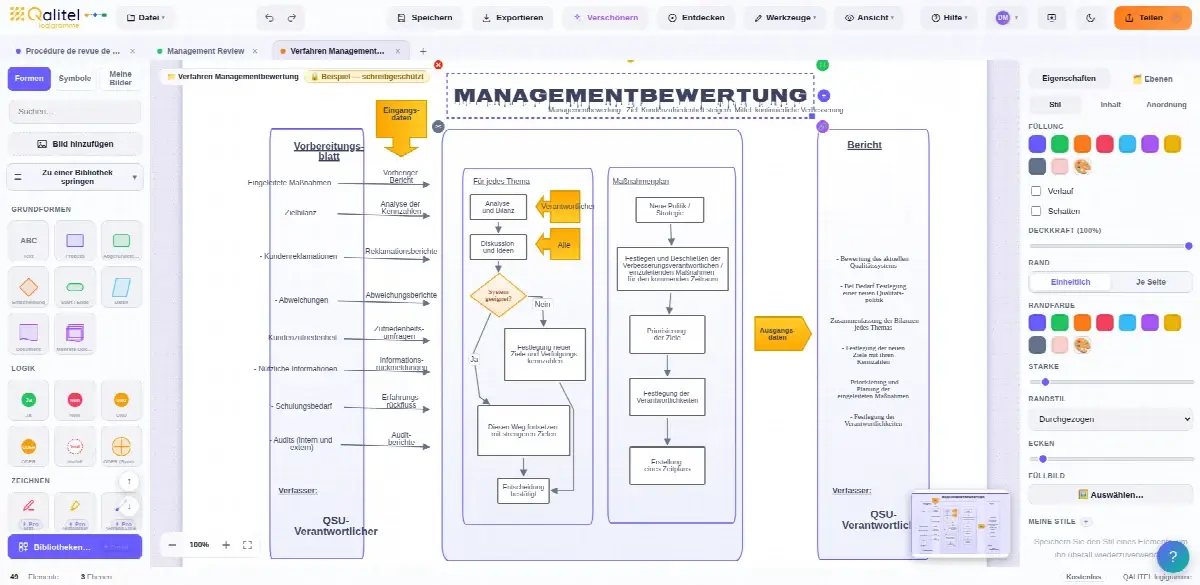The height and width of the screenshot is (585, 1200).
Task: Open the Werkzeuge dropdown
Action: 785,18
